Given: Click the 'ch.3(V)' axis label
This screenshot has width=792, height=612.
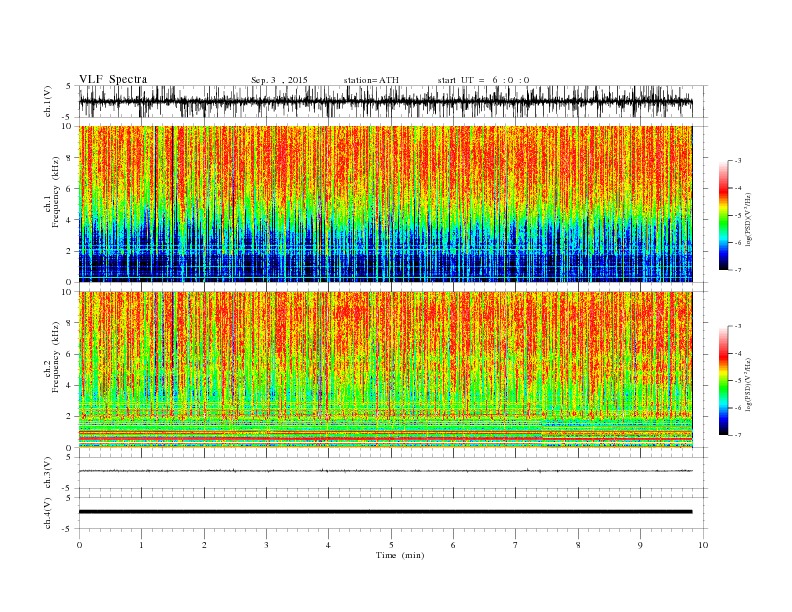Looking at the screenshot, I should (x=48, y=473).
